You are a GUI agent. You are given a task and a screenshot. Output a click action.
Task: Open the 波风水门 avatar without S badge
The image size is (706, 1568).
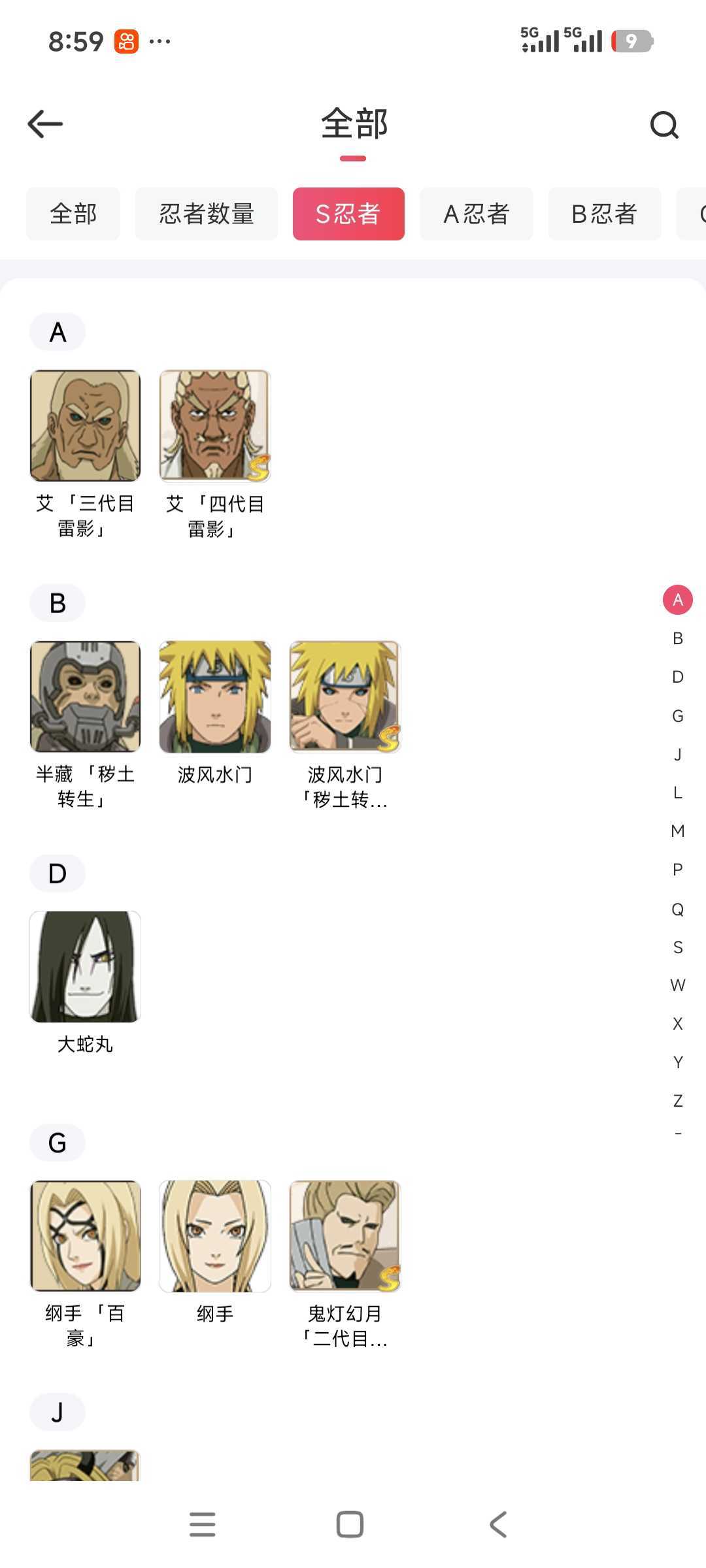(x=215, y=696)
